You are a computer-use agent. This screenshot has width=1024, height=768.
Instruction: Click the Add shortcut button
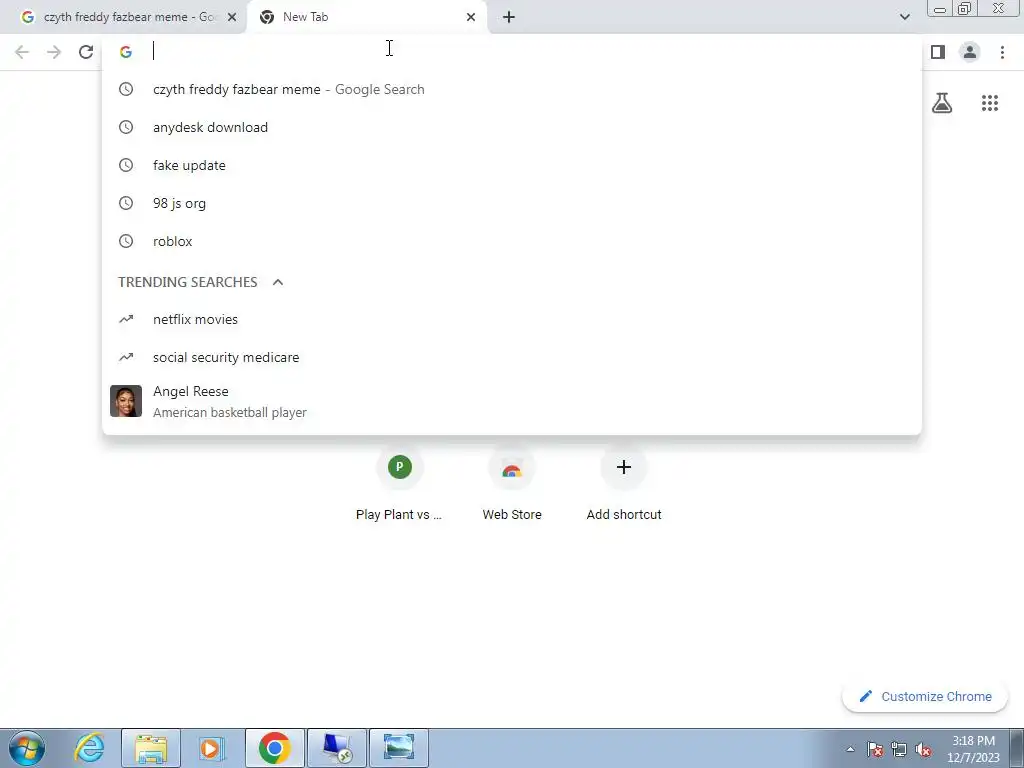coord(624,484)
